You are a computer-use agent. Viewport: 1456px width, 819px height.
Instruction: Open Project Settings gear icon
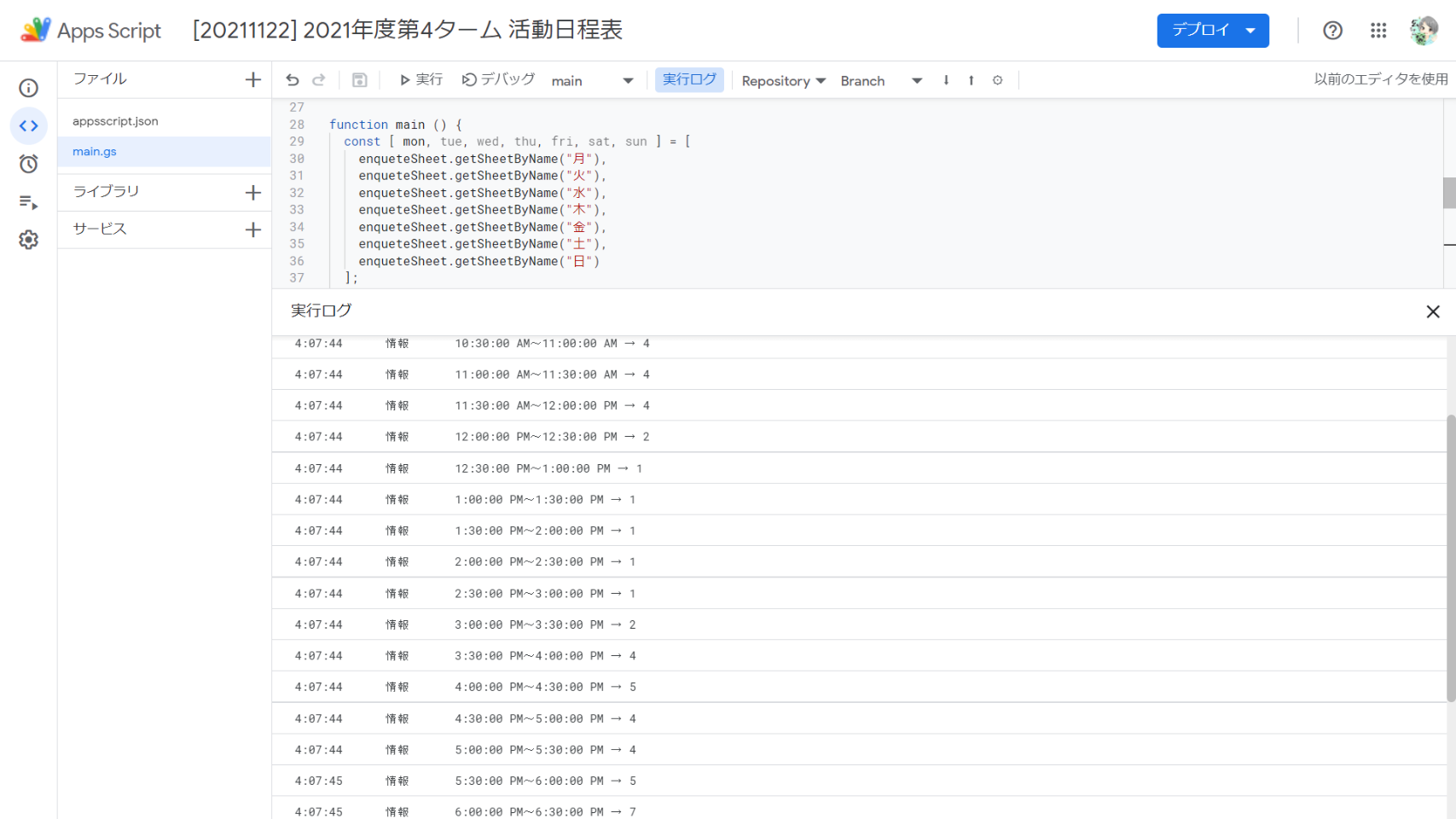point(29,240)
